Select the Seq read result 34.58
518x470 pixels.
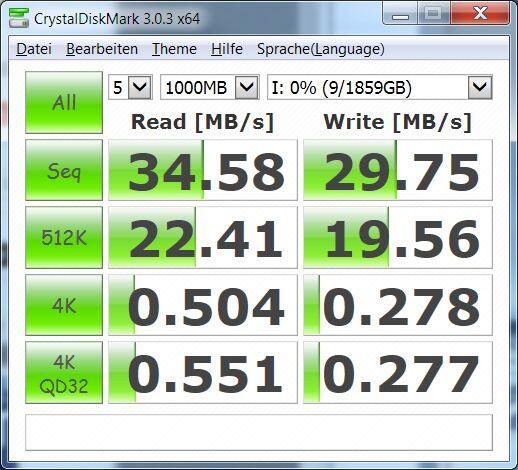[203, 170]
